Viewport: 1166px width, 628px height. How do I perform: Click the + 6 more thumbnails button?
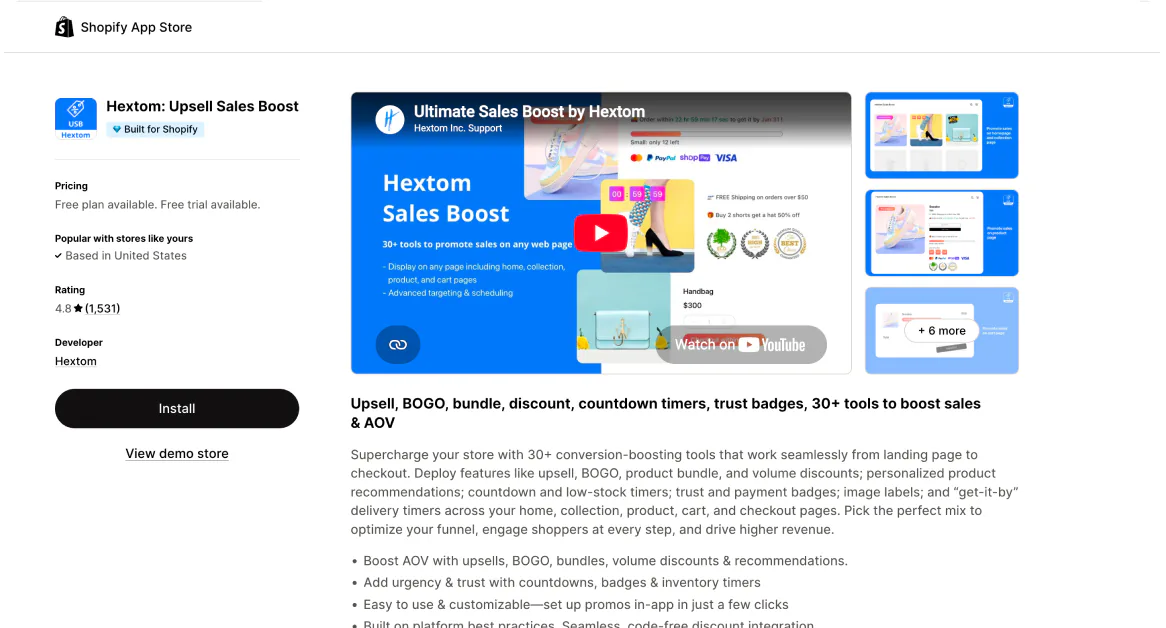coord(941,331)
